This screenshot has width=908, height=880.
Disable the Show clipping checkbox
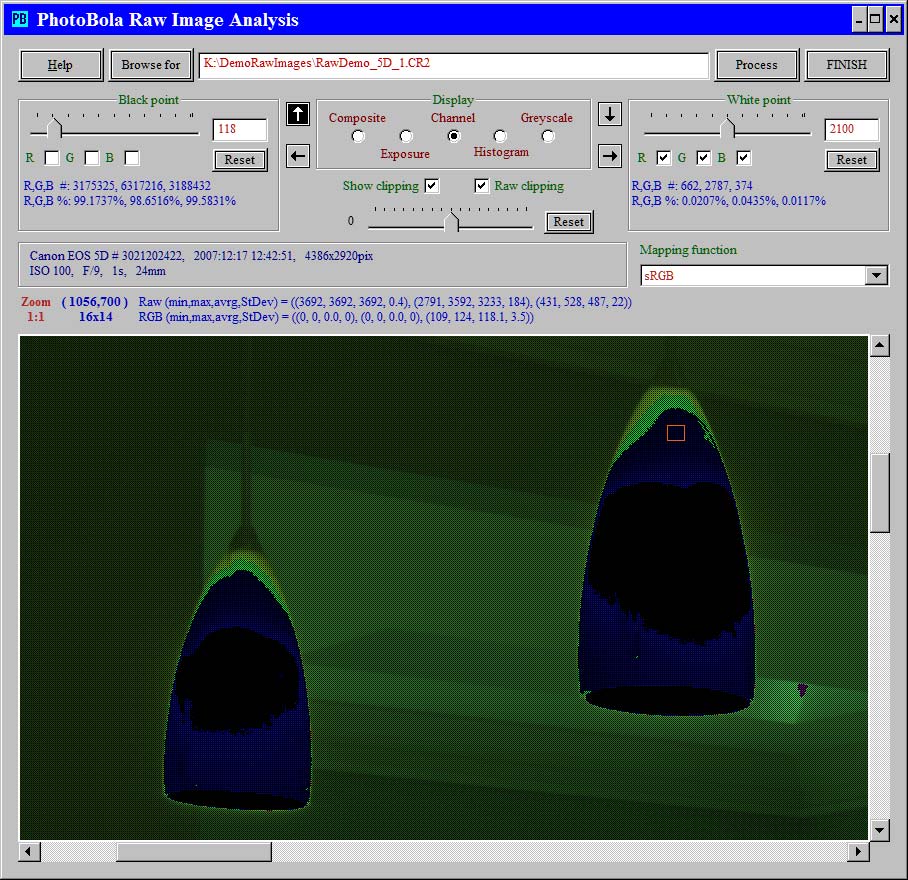click(x=432, y=186)
